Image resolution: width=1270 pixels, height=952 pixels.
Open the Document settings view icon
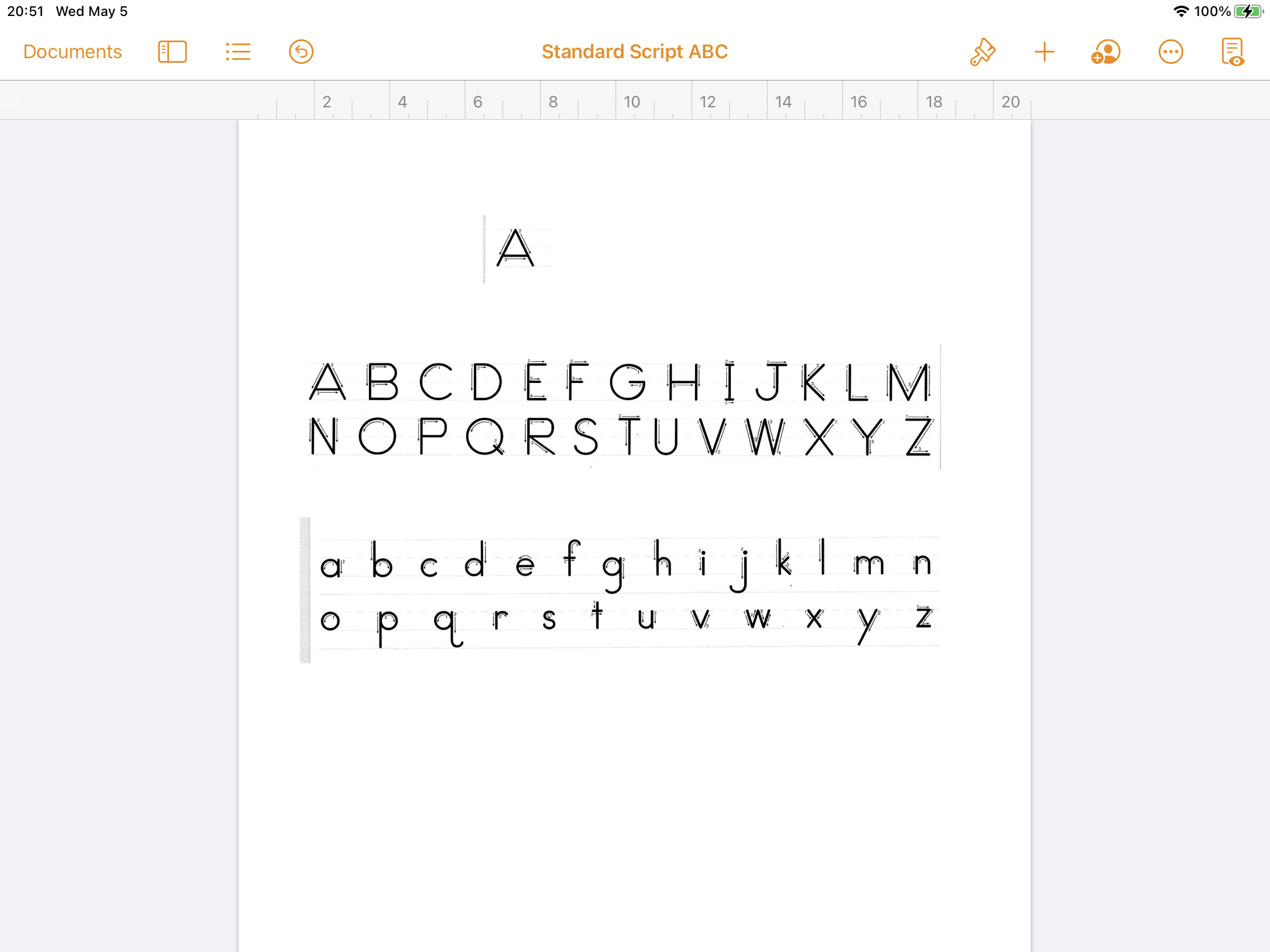tap(1232, 52)
